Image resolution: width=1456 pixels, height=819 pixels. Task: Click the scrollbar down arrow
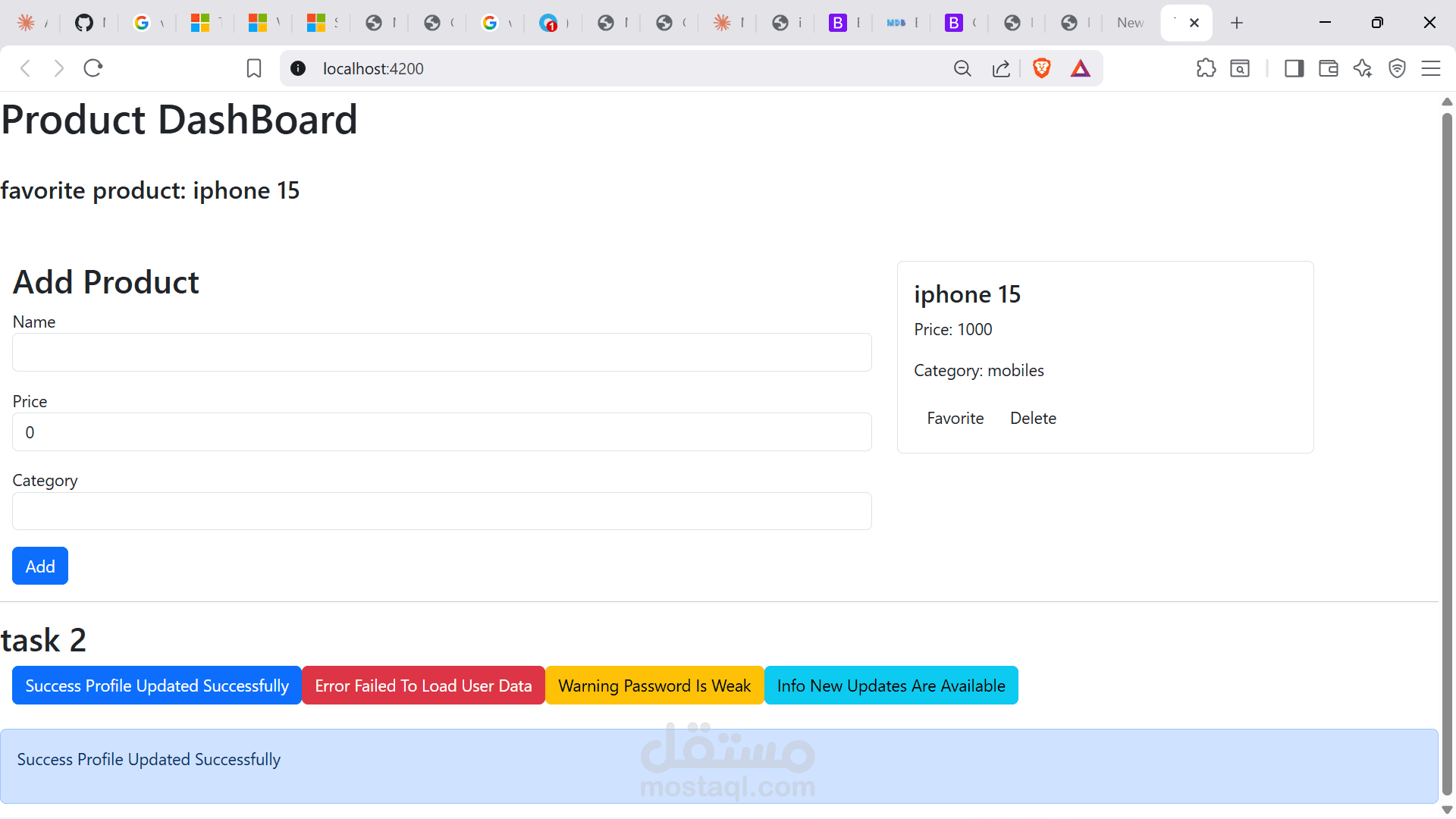point(1446,809)
